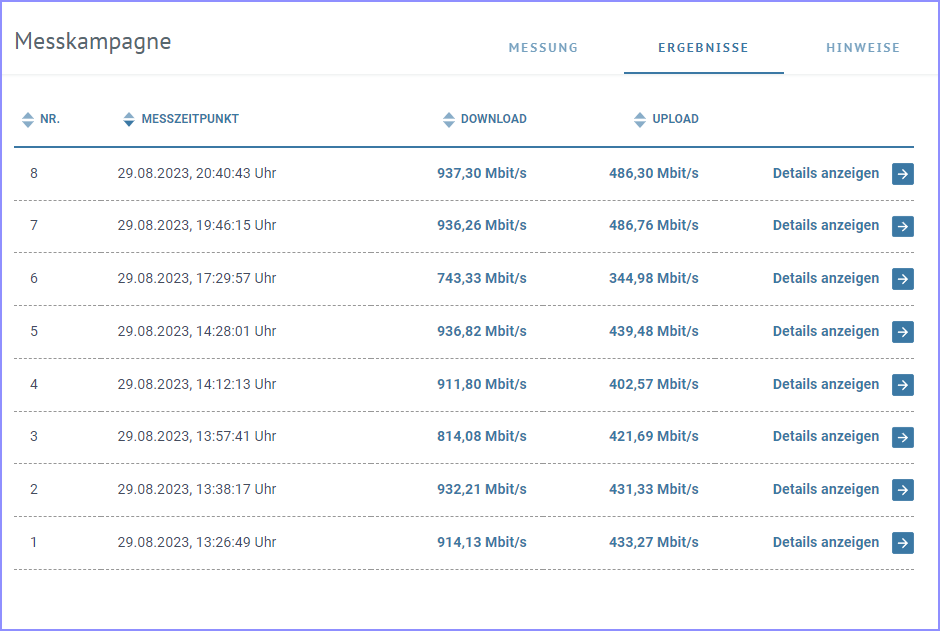
Task: Click Details anzeigen for 937,30 Mbit/s row
Action: (825, 173)
